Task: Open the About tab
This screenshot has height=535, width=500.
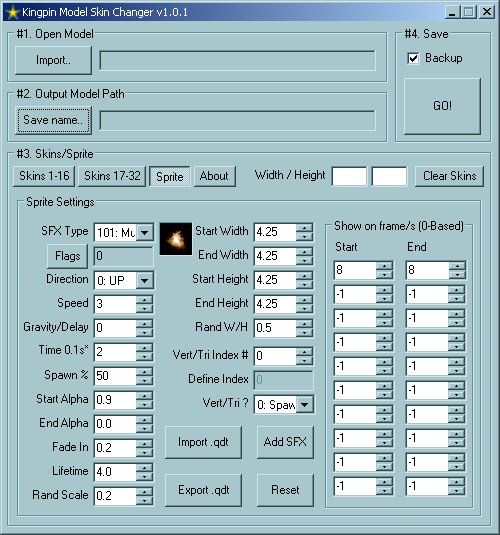Action: [214, 176]
